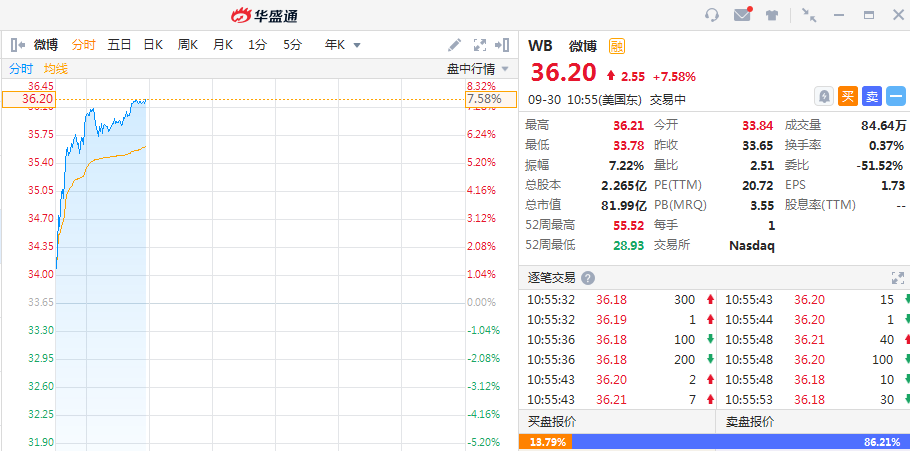This screenshot has width=910, height=451.
Task: Click the 最高 value 36.21
Action: [x=629, y=125]
